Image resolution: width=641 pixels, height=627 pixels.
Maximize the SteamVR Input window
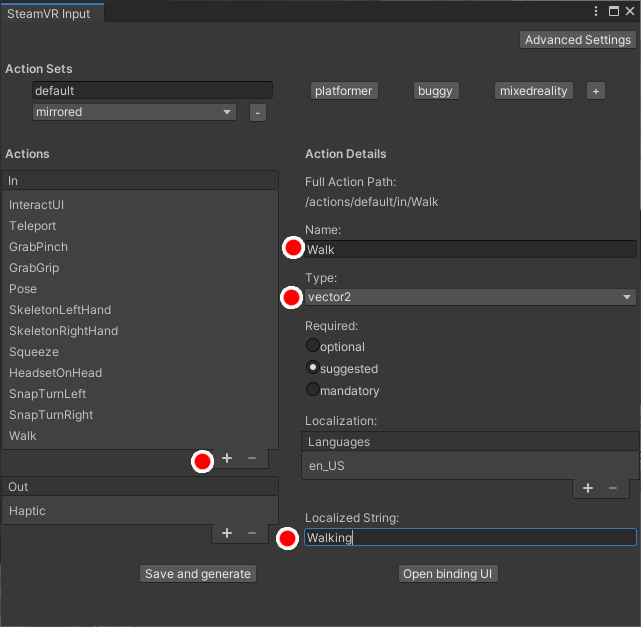[x=614, y=11]
